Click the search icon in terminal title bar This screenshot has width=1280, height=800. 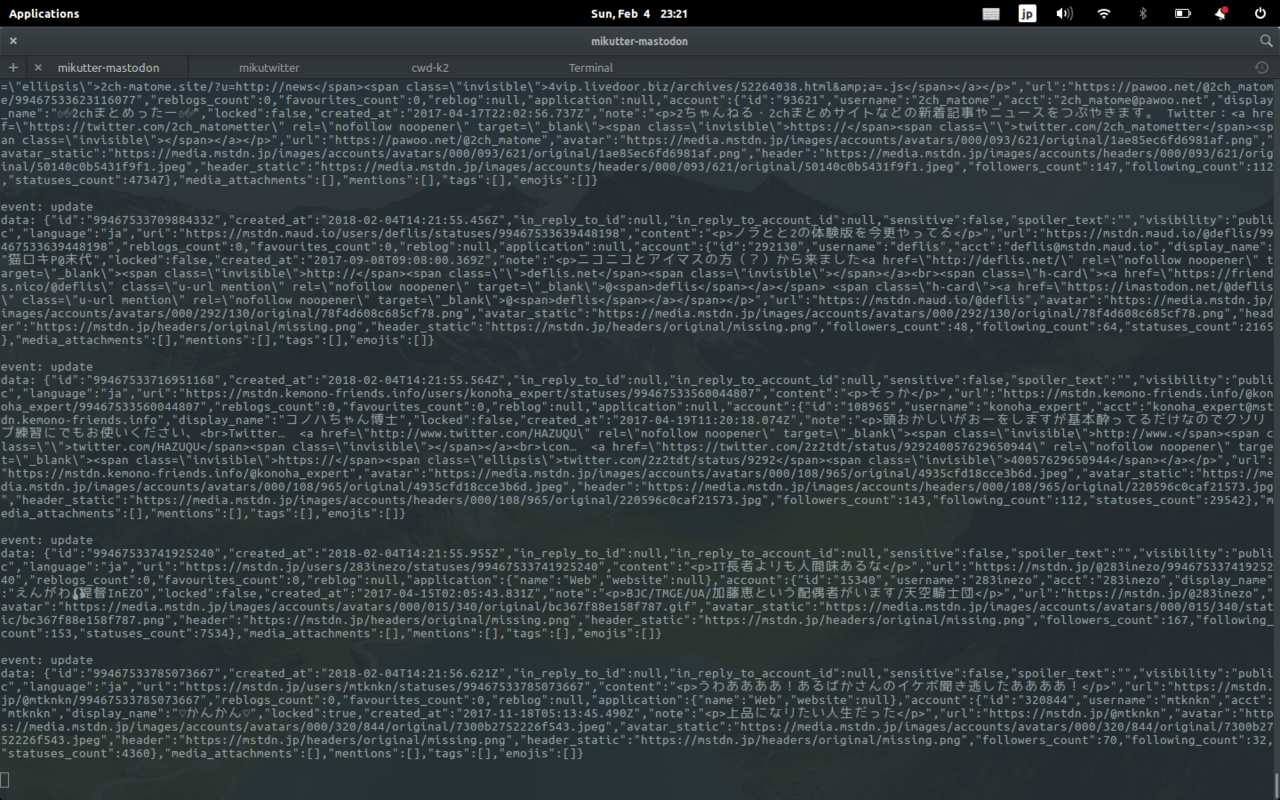click(x=1266, y=41)
